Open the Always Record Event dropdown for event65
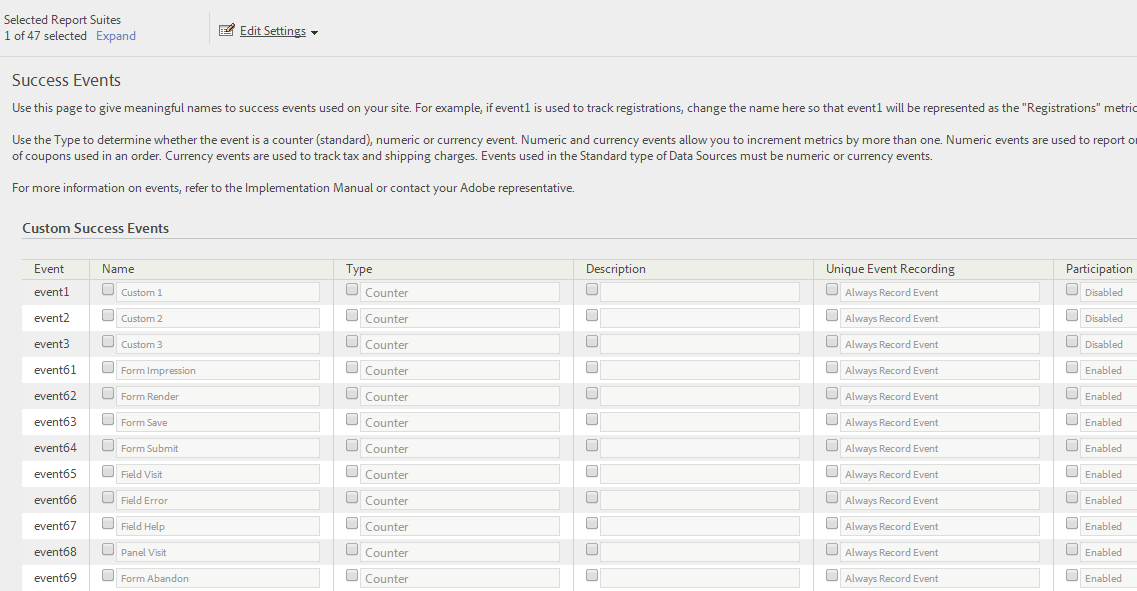 tap(940, 473)
